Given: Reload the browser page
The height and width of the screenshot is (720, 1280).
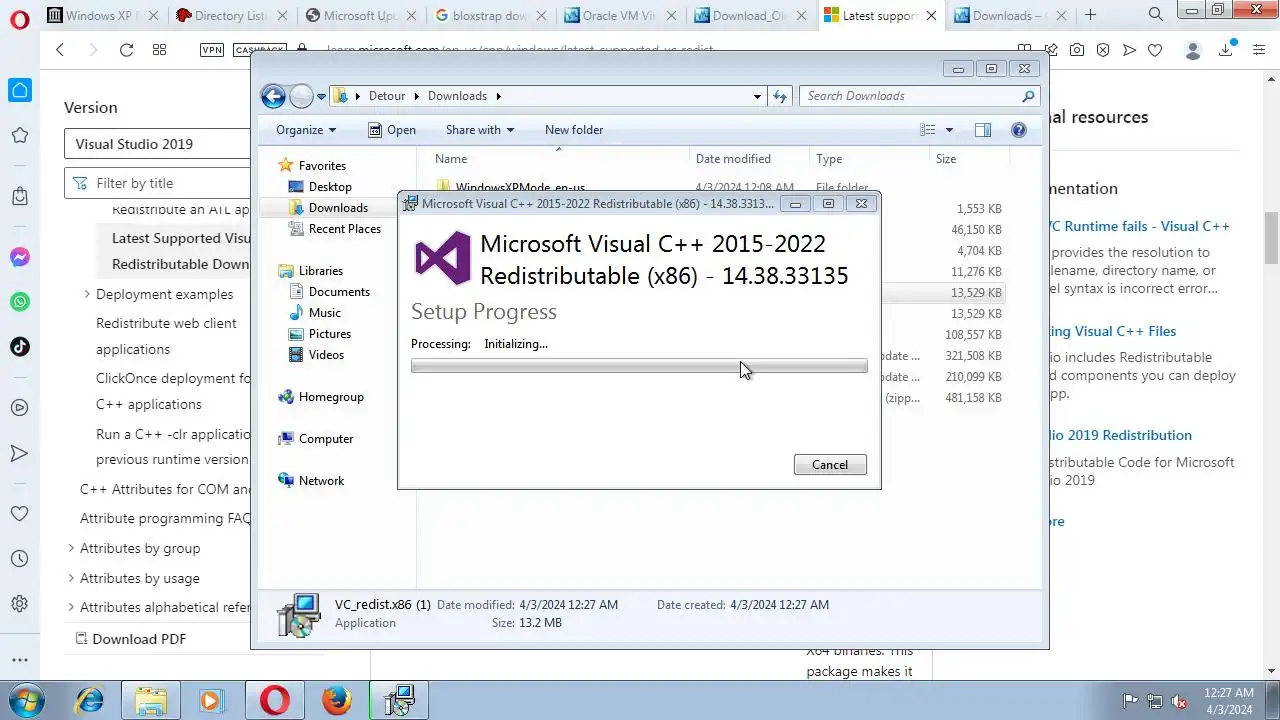Looking at the screenshot, I should pos(126,50).
